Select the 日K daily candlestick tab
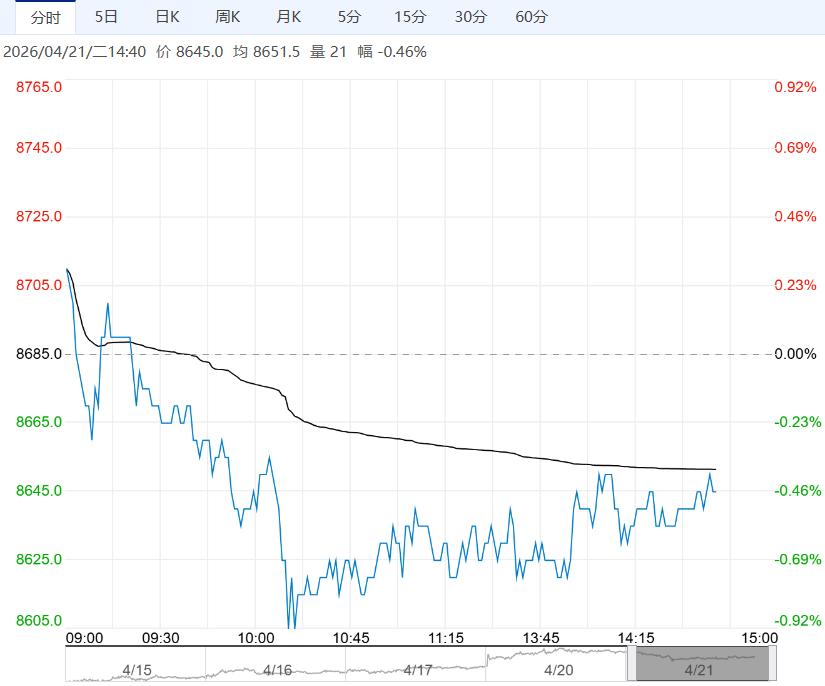This screenshot has height=686, width=825. (167, 17)
